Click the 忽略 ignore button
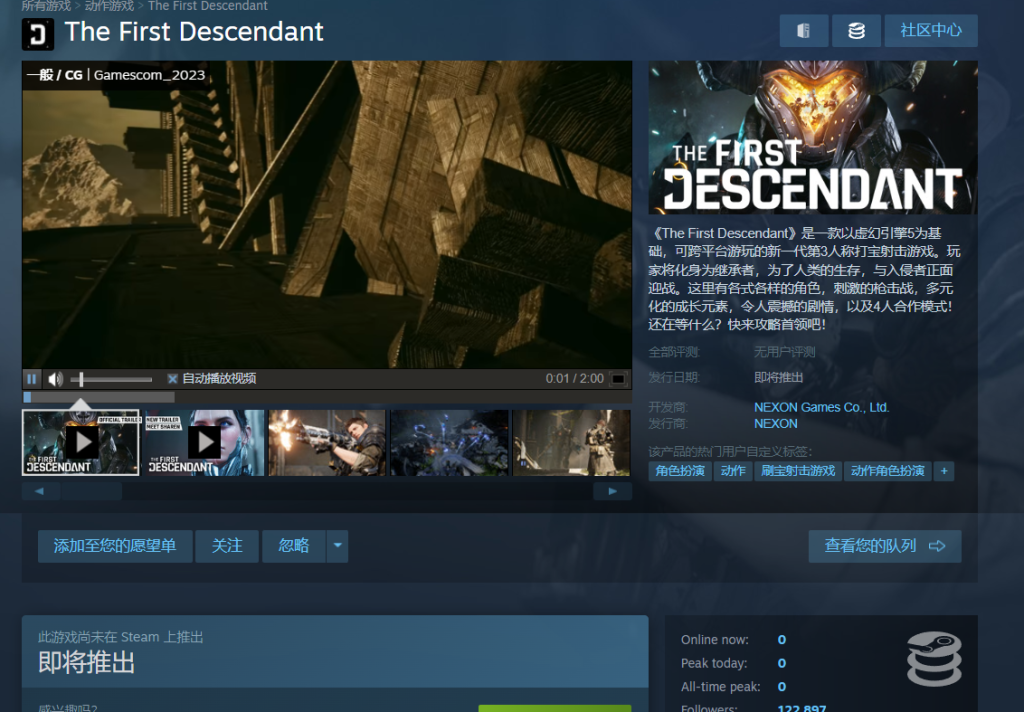This screenshot has height=712, width=1024. pyautogui.click(x=294, y=546)
